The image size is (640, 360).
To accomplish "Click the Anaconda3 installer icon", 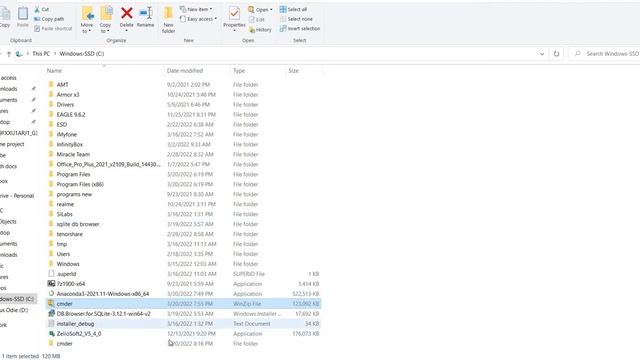I will [51, 293].
